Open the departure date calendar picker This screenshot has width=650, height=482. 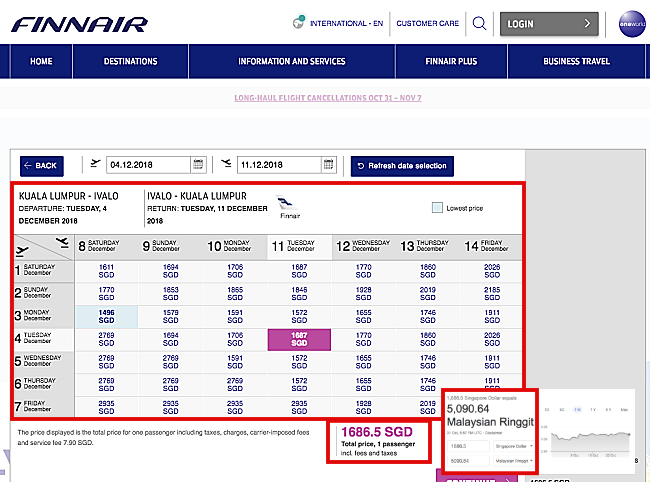(x=198, y=165)
